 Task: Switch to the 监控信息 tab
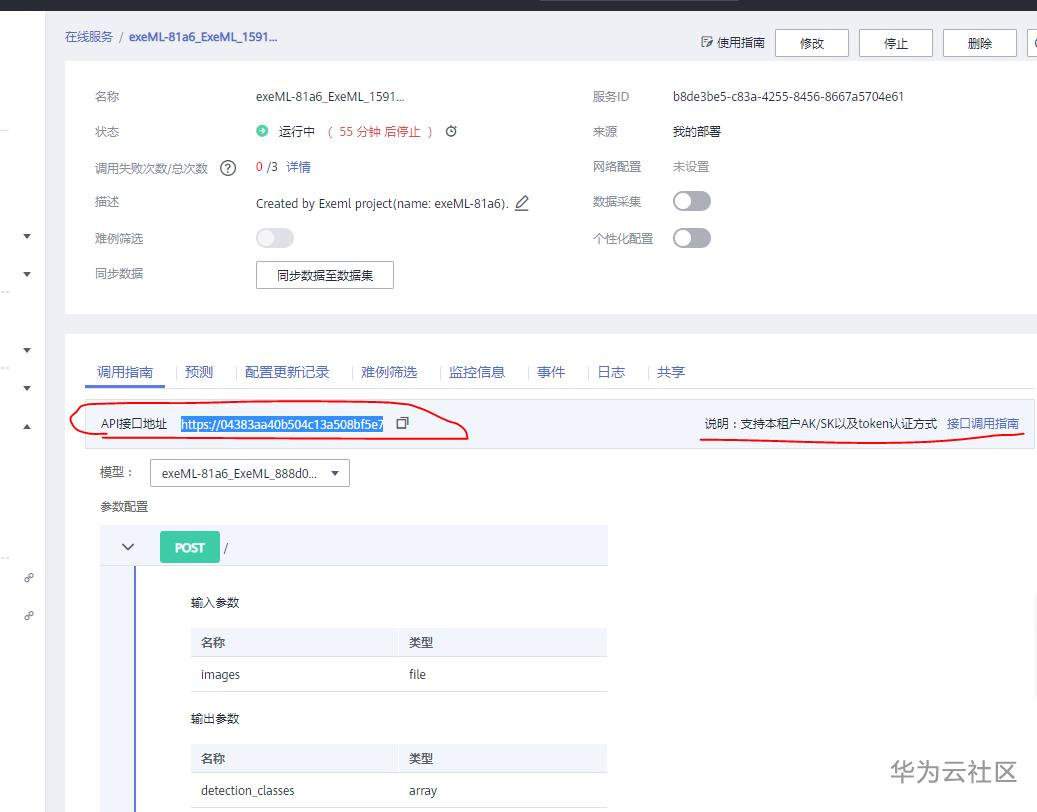pos(477,372)
